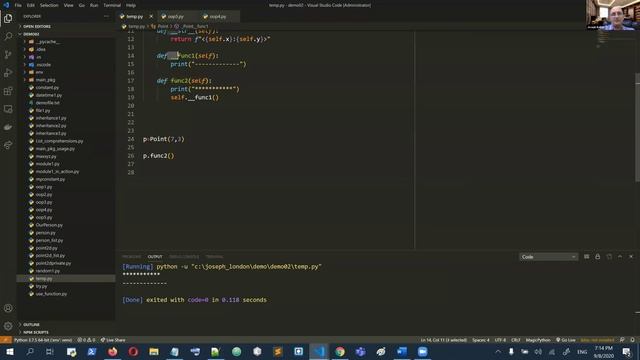640x360 pixels.
Task: Click Go Live in the status bar
Action: pyautogui.click(x=566, y=340)
